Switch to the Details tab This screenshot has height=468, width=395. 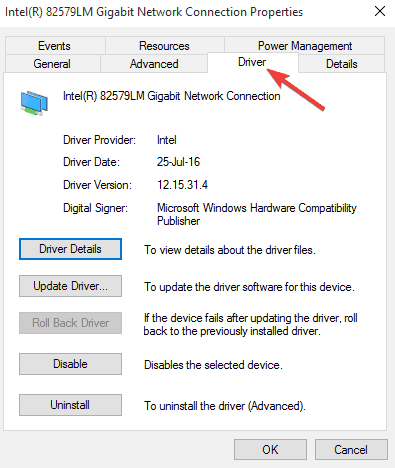[342, 64]
